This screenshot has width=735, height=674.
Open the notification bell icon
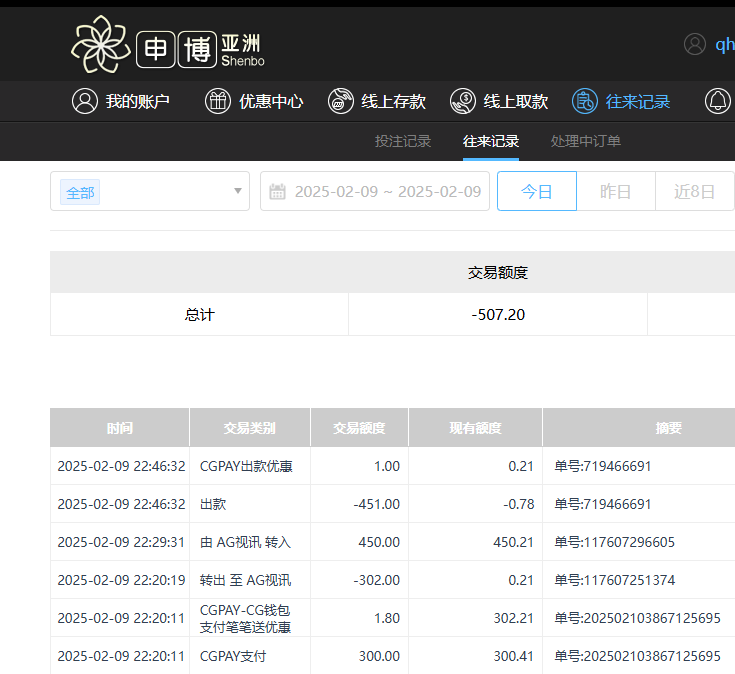tap(718, 101)
